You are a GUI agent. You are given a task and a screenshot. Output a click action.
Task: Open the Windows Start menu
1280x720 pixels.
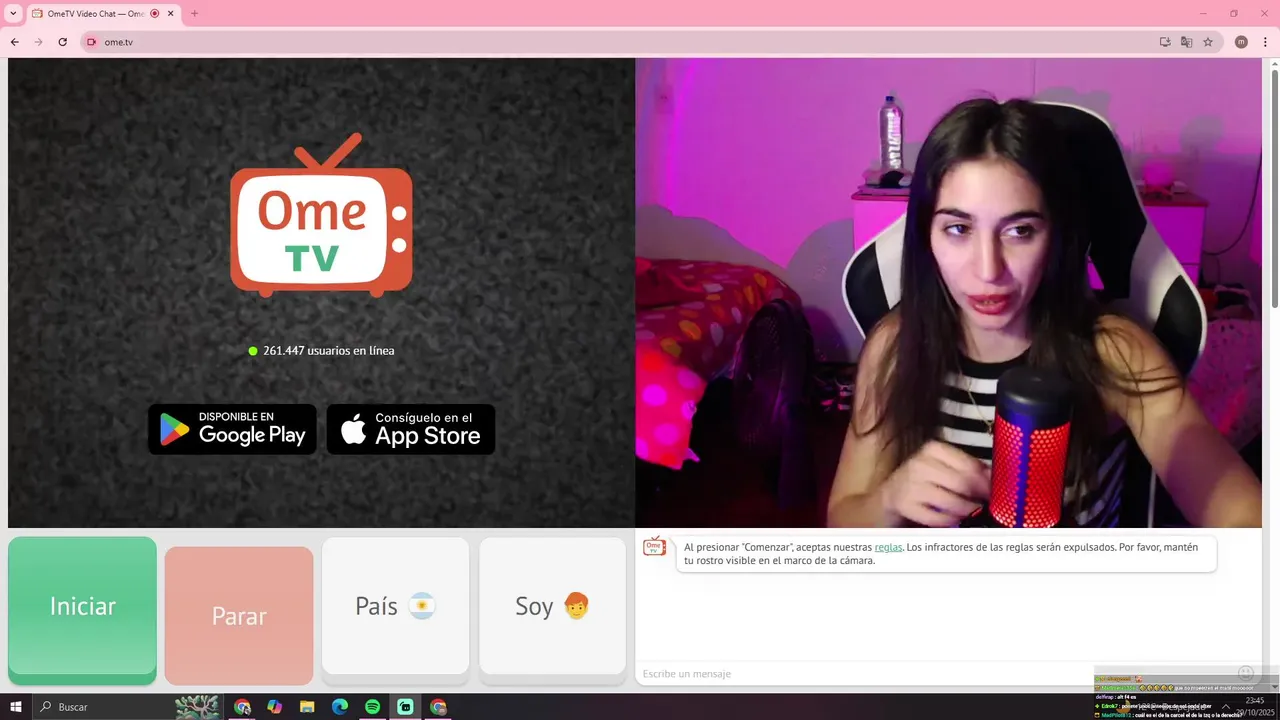pyautogui.click(x=16, y=707)
